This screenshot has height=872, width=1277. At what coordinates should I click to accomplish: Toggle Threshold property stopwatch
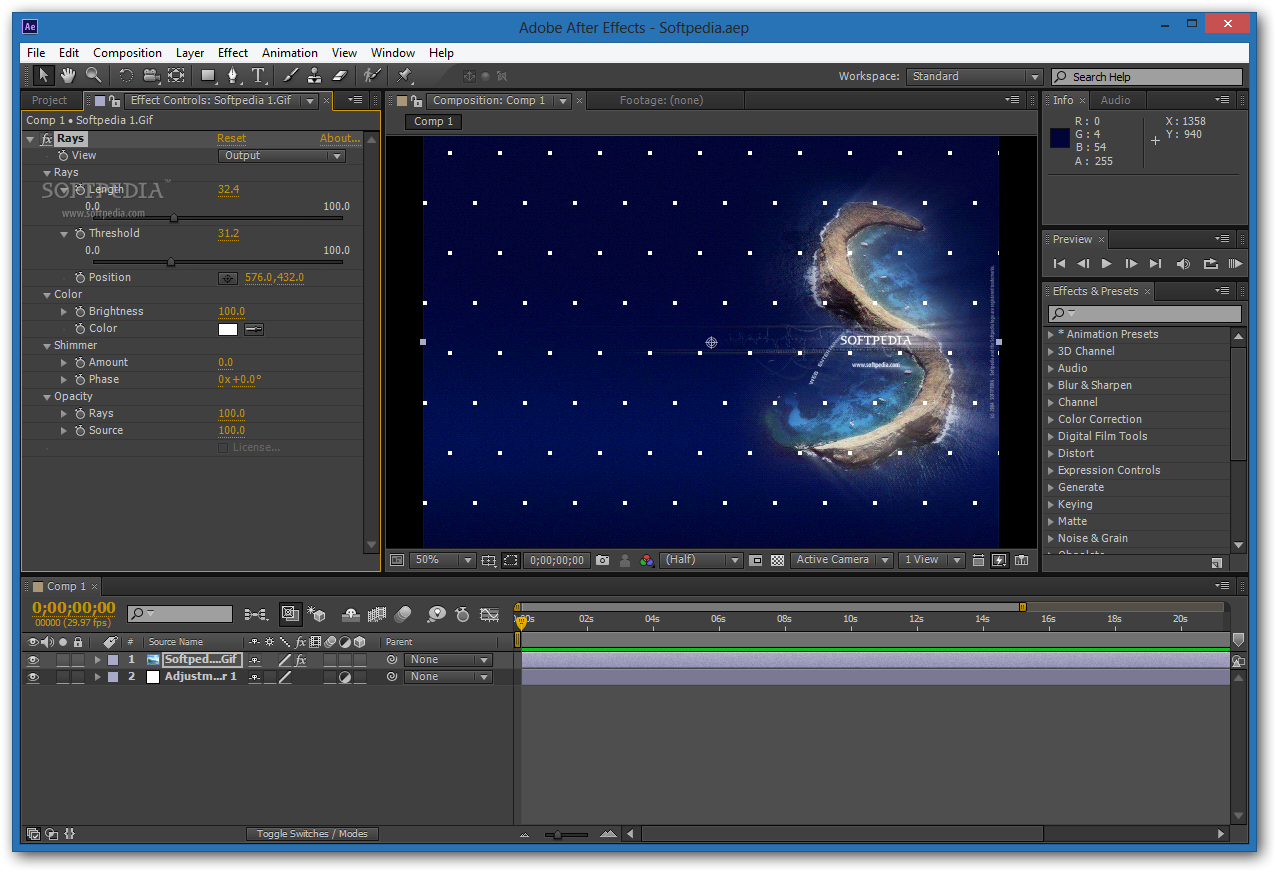click(80, 233)
